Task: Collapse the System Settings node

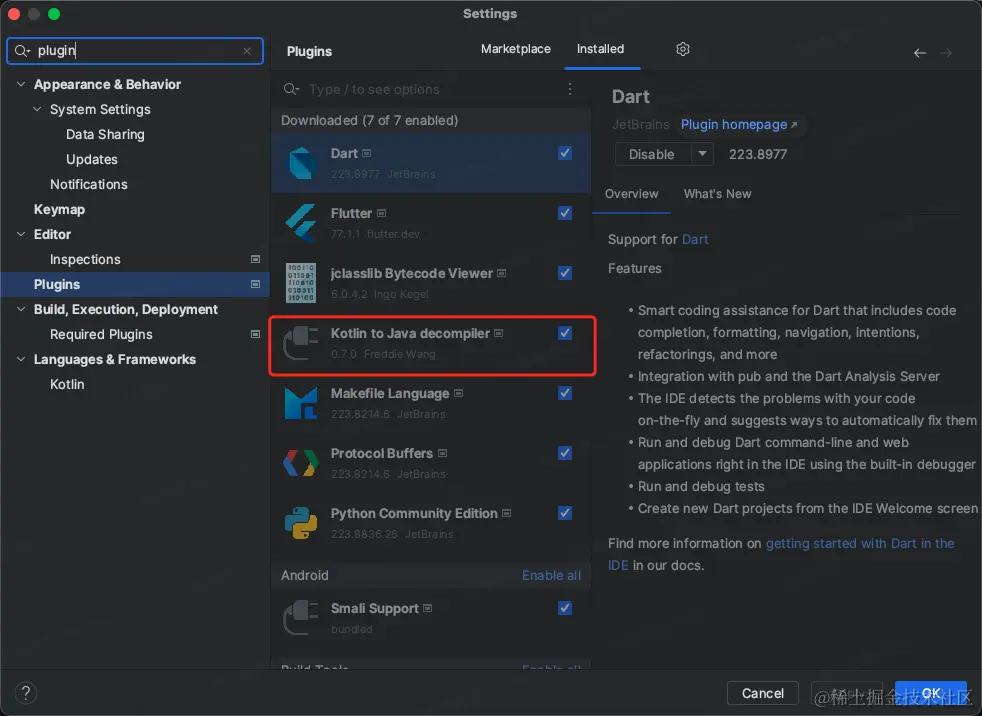Action: coord(37,109)
